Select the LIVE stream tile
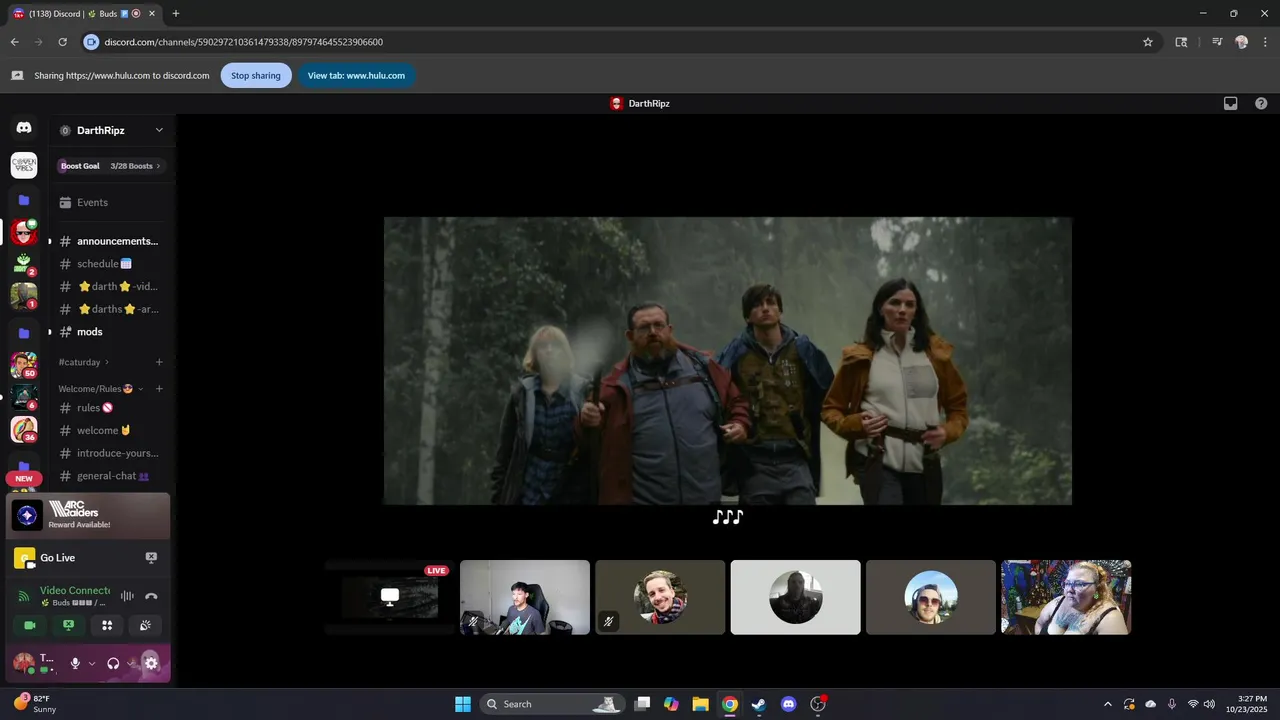The height and width of the screenshot is (720, 1280). point(389,597)
